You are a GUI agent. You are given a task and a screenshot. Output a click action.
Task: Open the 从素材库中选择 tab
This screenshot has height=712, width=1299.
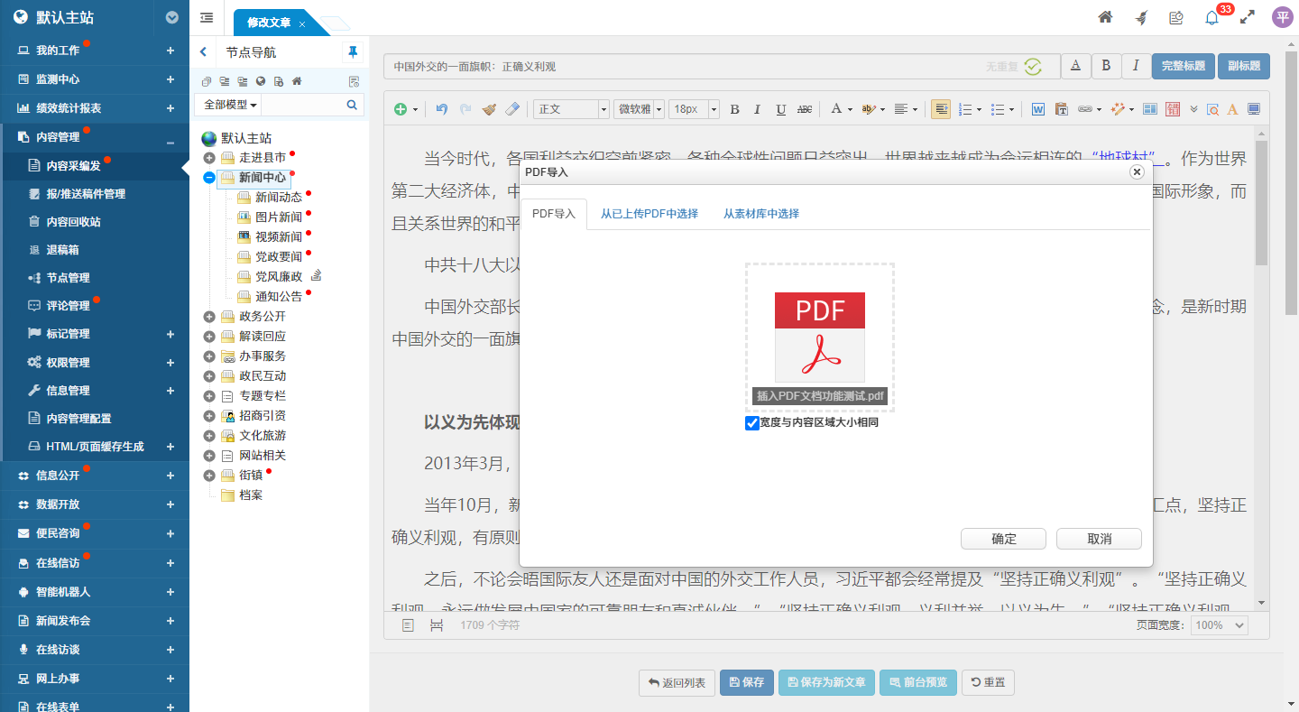pyautogui.click(x=761, y=214)
